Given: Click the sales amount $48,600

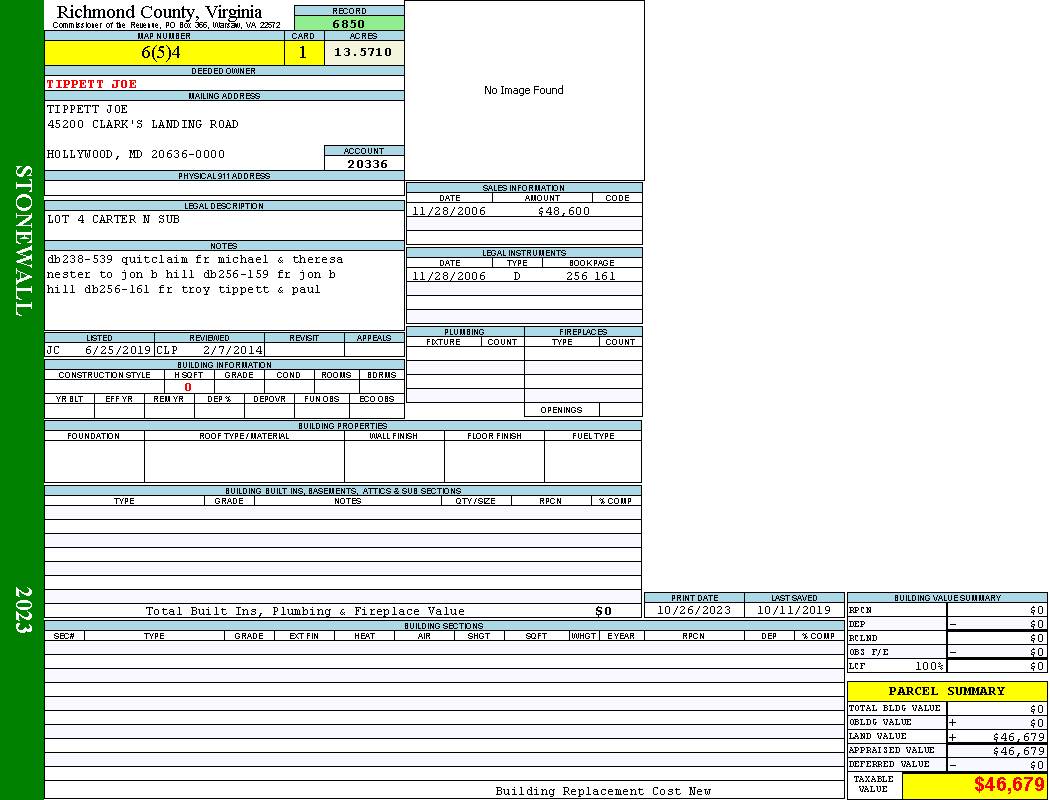Looking at the screenshot, I should [563, 211].
